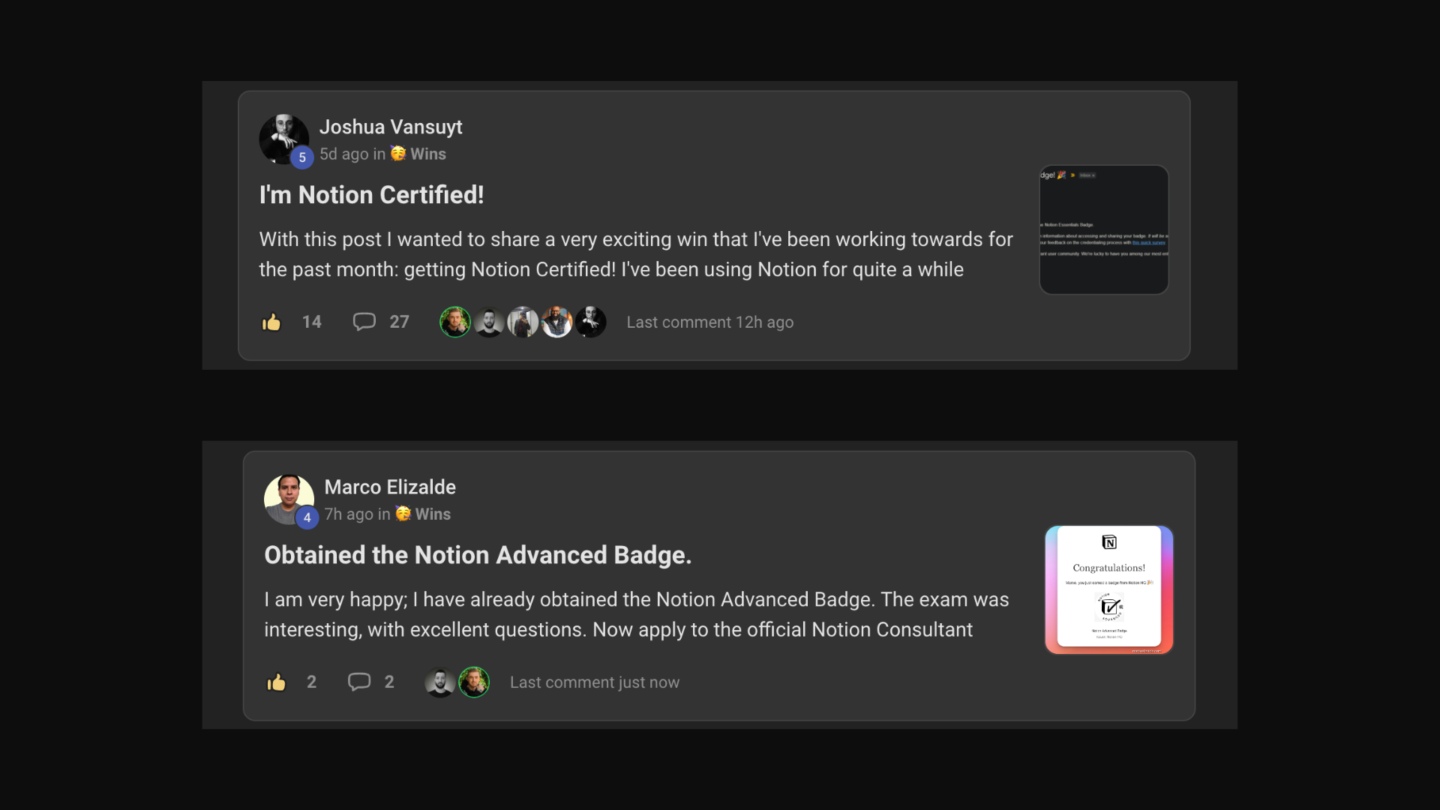
Task: Open the Joshua Vansuyt name link
Action: (x=391, y=127)
